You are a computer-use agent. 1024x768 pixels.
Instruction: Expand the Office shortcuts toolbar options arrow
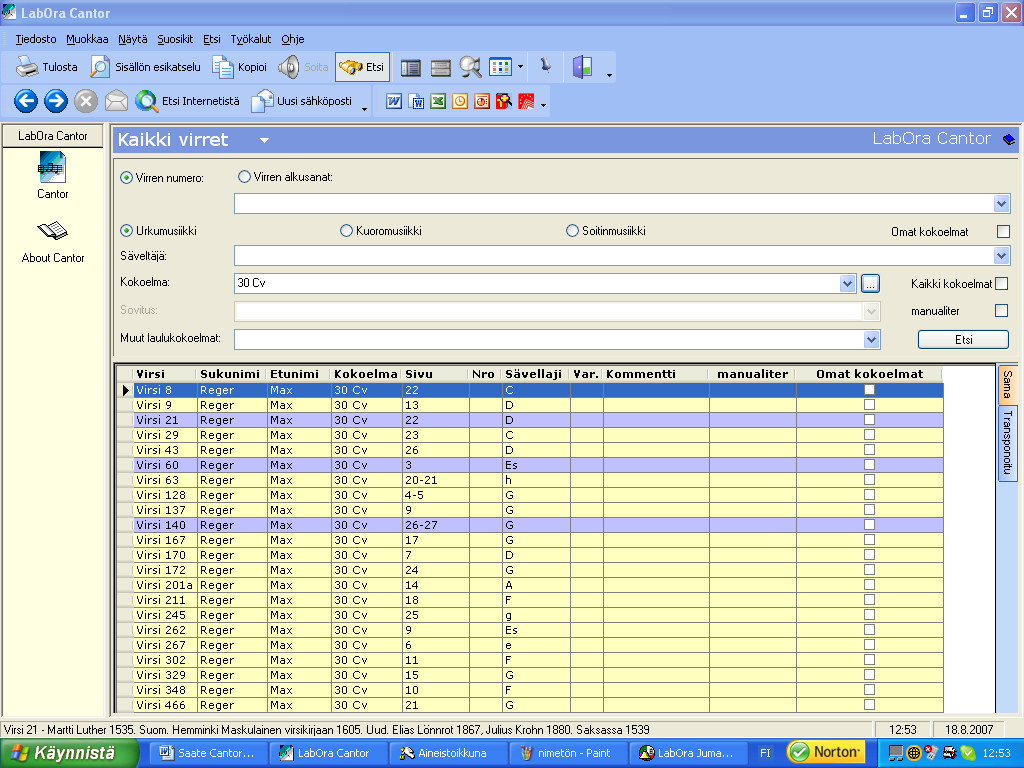(543, 104)
